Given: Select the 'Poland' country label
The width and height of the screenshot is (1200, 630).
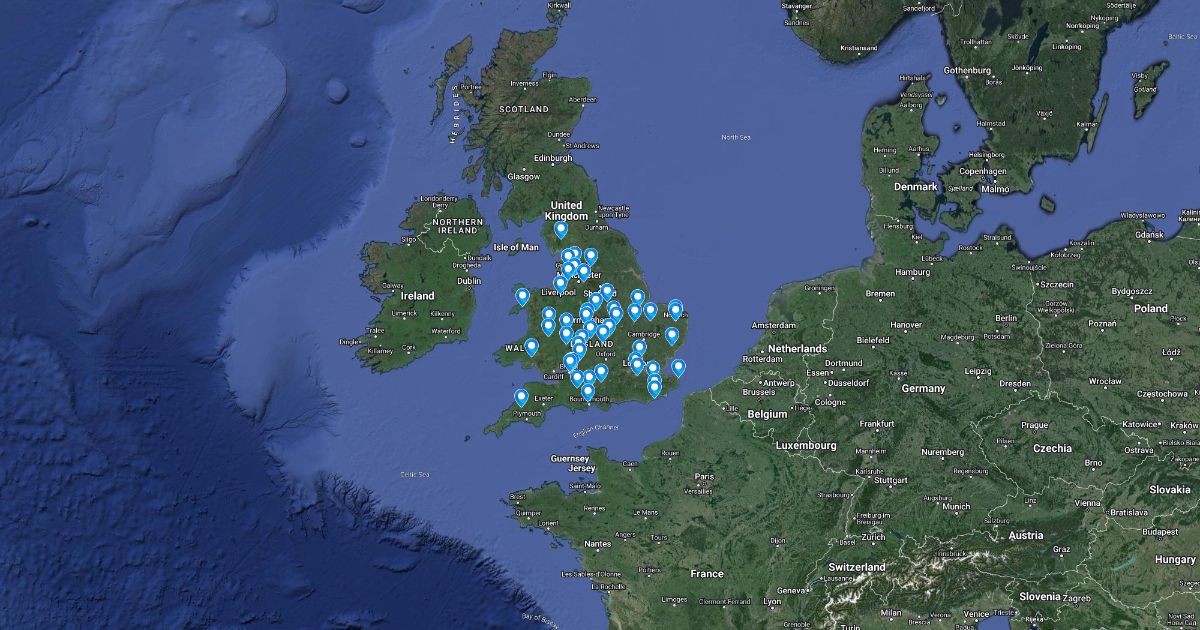Looking at the screenshot, I should point(1150,309).
